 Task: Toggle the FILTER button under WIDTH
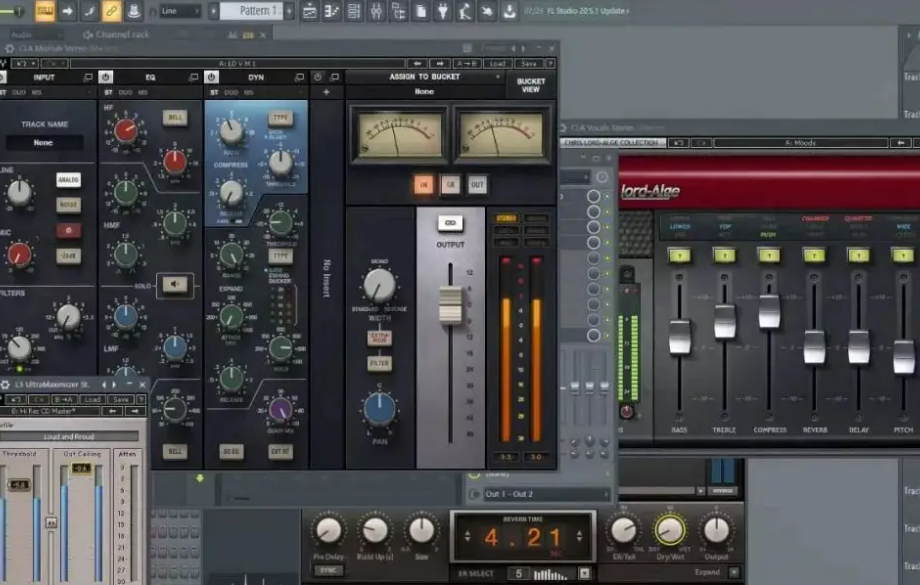tap(380, 364)
